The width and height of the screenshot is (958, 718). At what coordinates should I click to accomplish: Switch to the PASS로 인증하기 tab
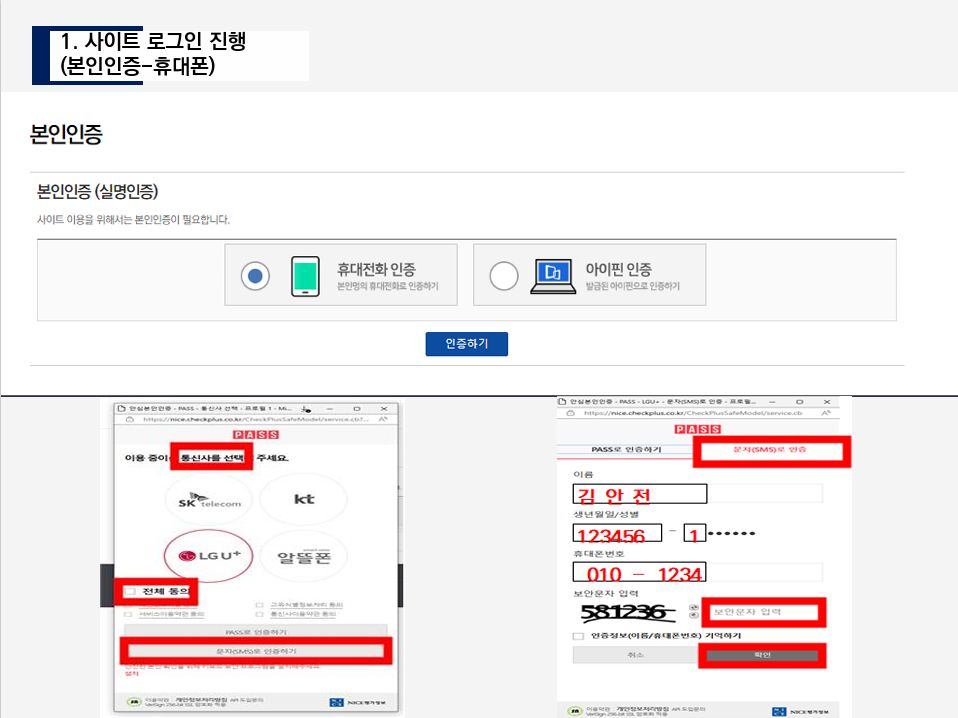tap(626, 450)
